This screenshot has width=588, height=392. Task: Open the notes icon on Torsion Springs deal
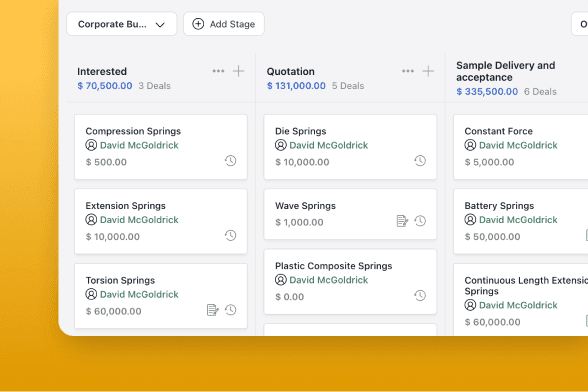point(213,310)
